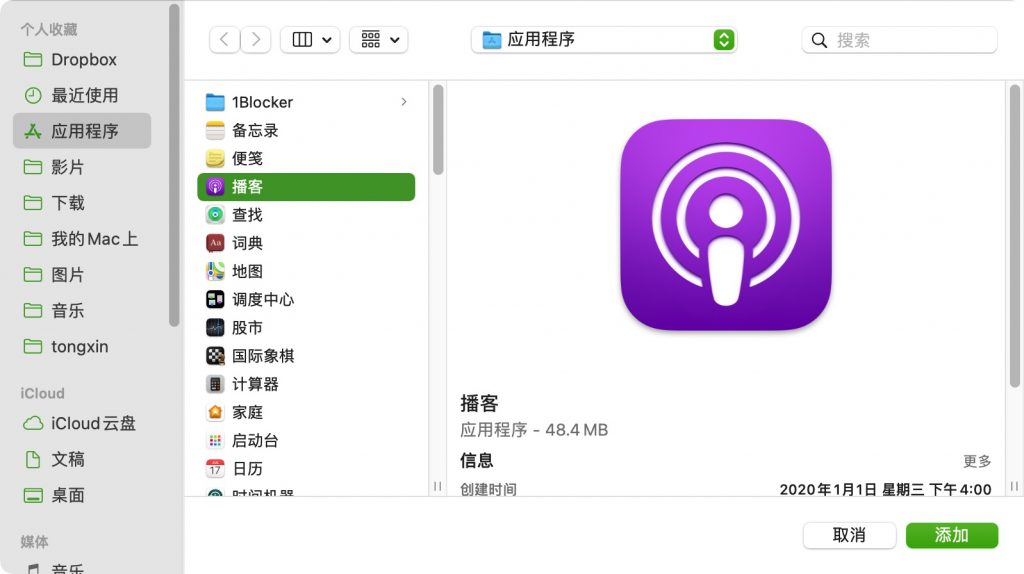Viewport: 1024px width, 574px height.
Task: Click the 应用程序 - 48.4 MB text
Action: coord(534,430)
